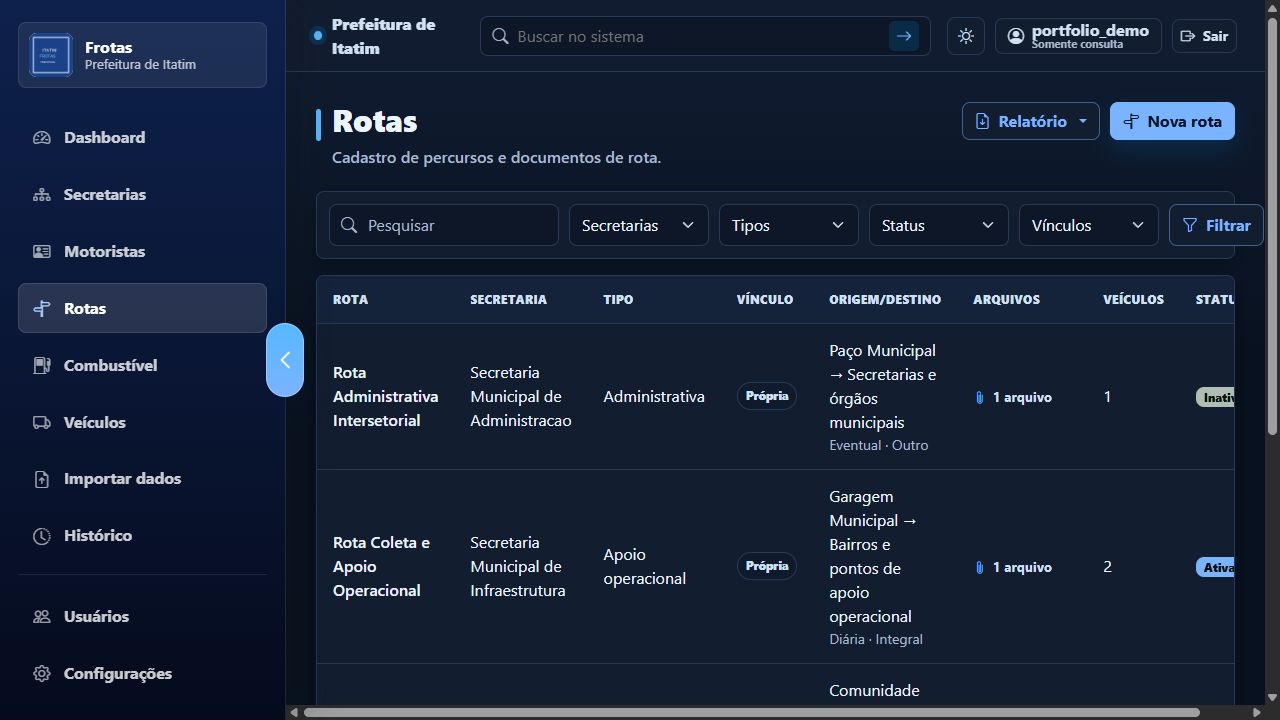Click the portfolio_demo user avatar icon

point(1016,36)
